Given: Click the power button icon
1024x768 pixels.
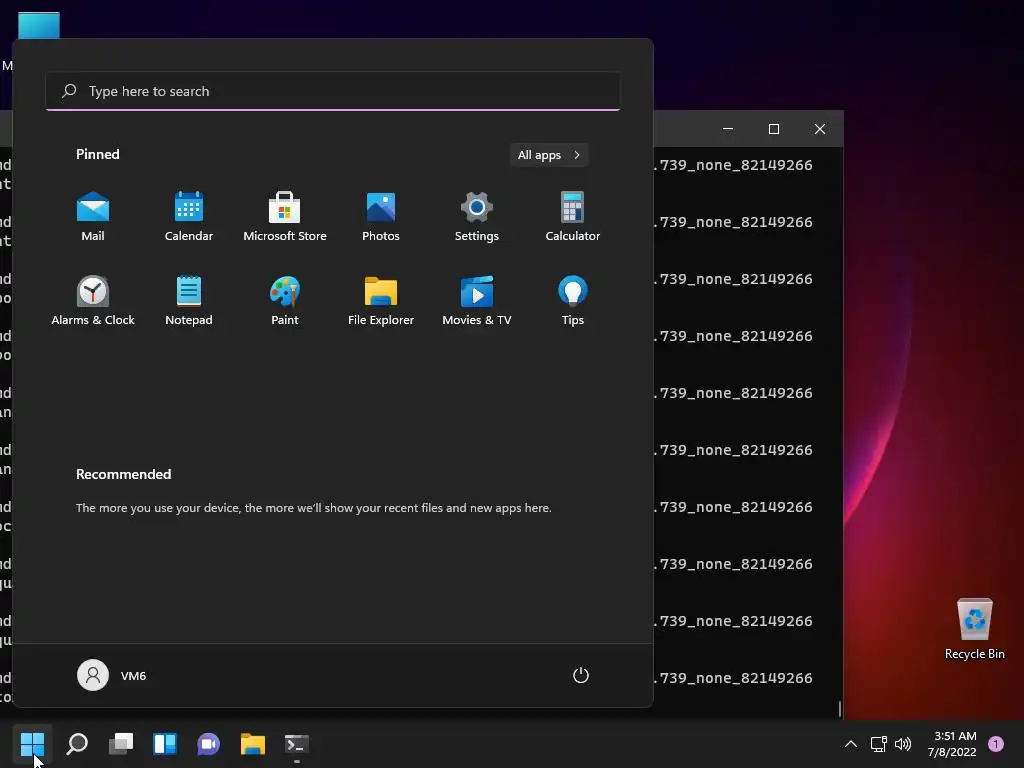Looking at the screenshot, I should (x=581, y=675).
